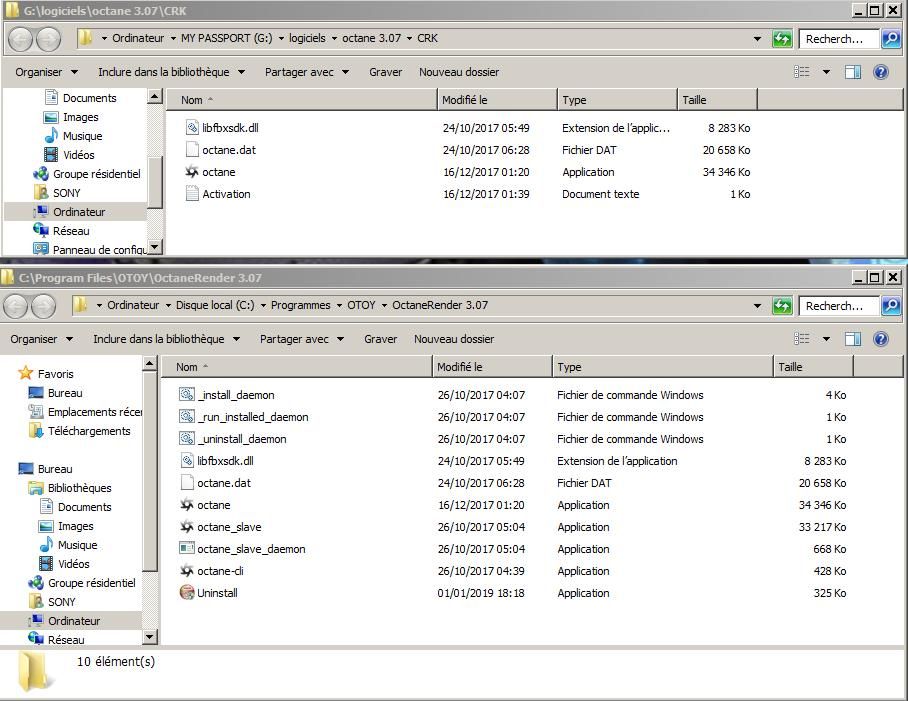Toggle preview pane icon in OctaneRender window

tap(852, 339)
